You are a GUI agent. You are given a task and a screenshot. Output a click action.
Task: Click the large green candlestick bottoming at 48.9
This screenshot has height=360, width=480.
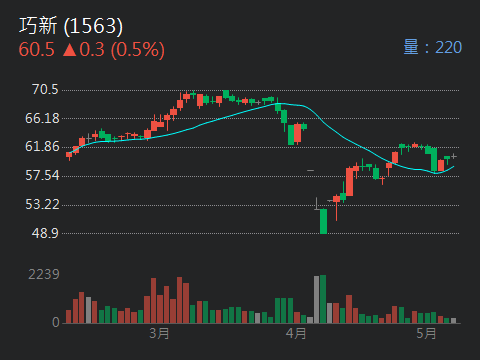323,221
